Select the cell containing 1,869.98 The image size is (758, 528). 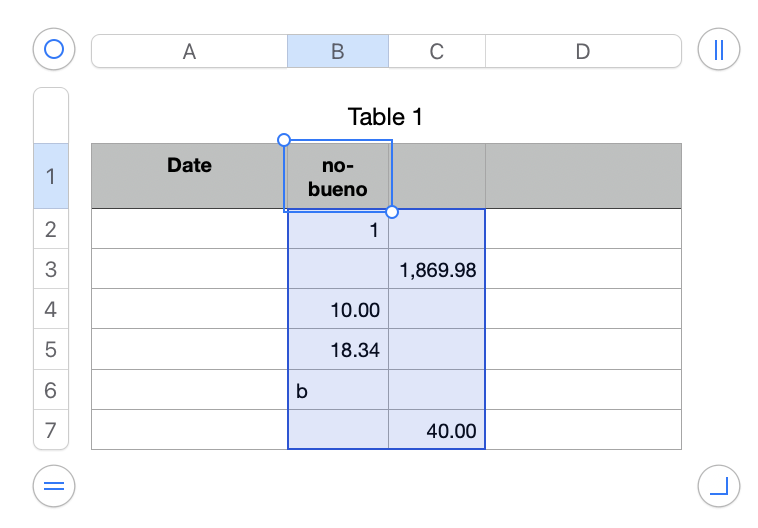coord(437,270)
